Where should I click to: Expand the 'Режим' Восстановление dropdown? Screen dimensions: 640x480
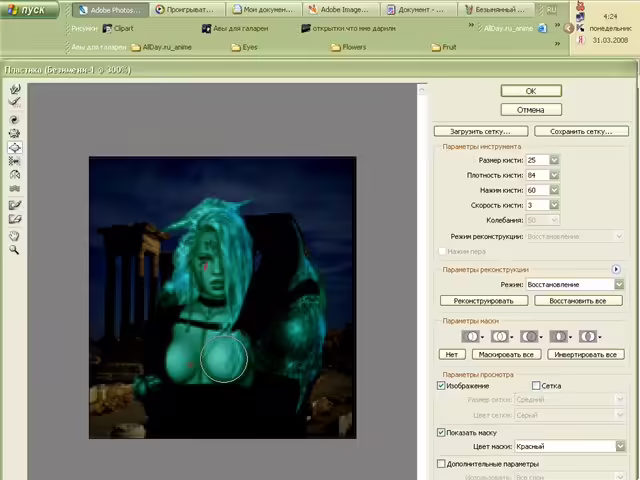pyautogui.click(x=619, y=284)
